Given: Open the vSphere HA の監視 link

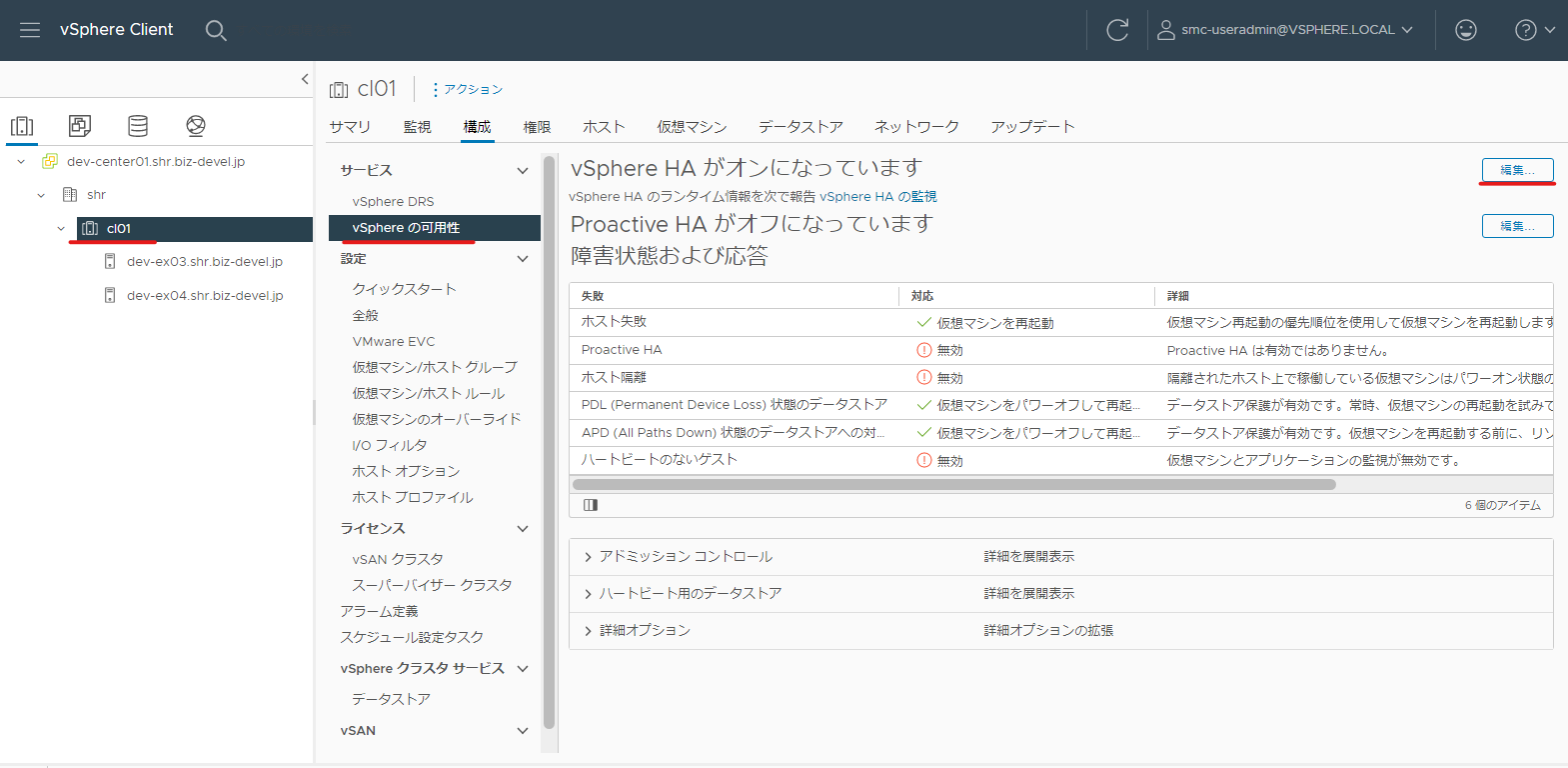Looking at the screenshot, I should (878, 197).
